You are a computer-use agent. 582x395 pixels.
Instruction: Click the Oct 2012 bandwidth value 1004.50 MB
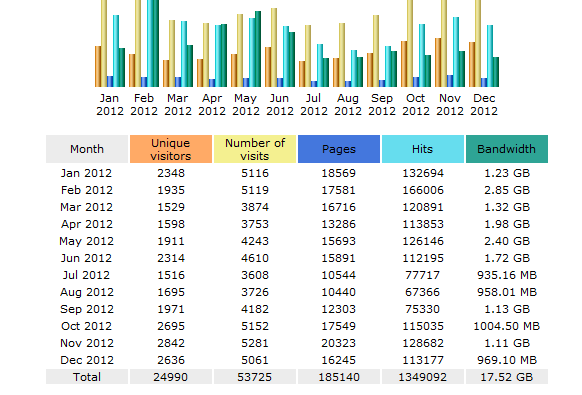507,326
